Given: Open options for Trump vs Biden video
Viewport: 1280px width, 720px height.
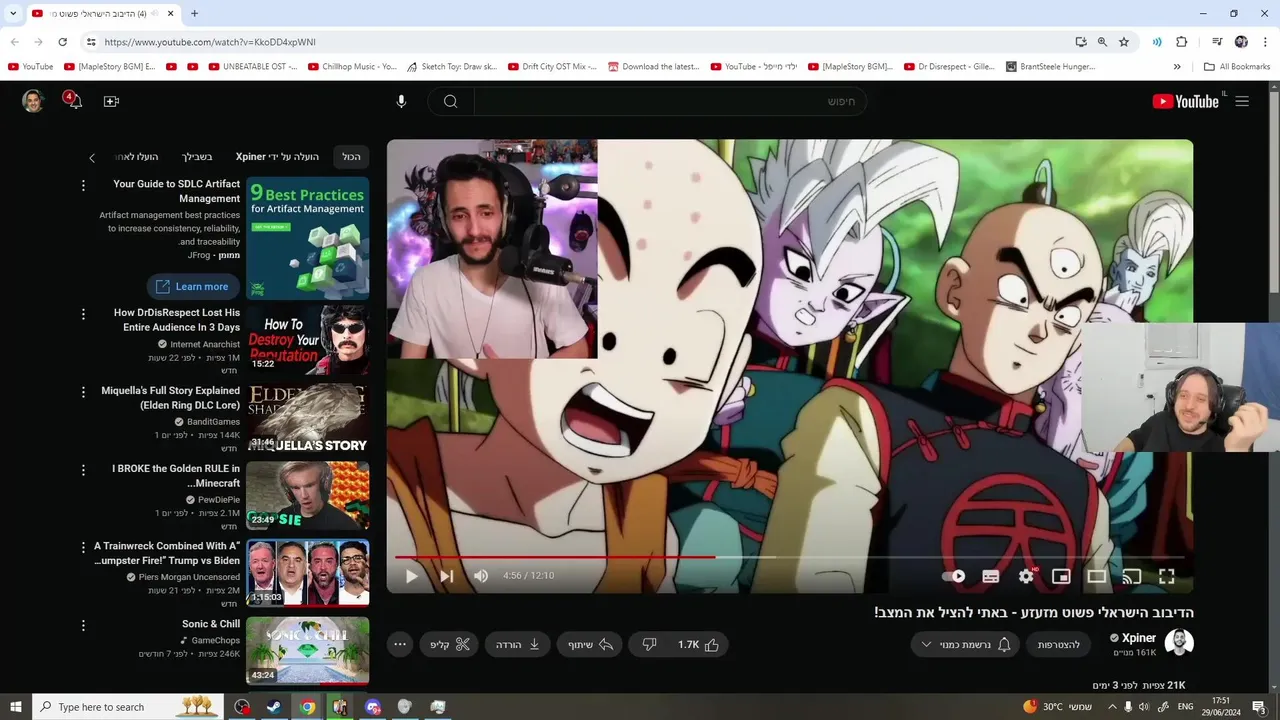Looking at the screenshot, I should point(83,548).
